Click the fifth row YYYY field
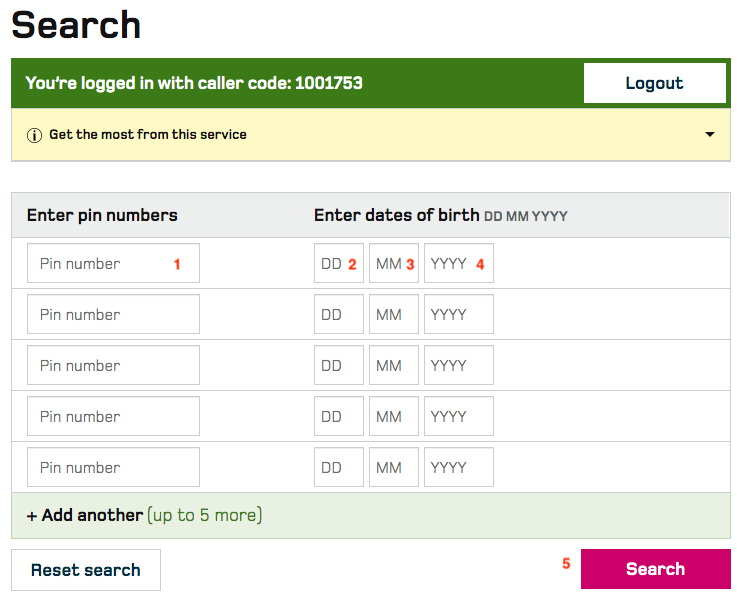The width and height of the screenshot is (737, 597). tap(459, 467)
